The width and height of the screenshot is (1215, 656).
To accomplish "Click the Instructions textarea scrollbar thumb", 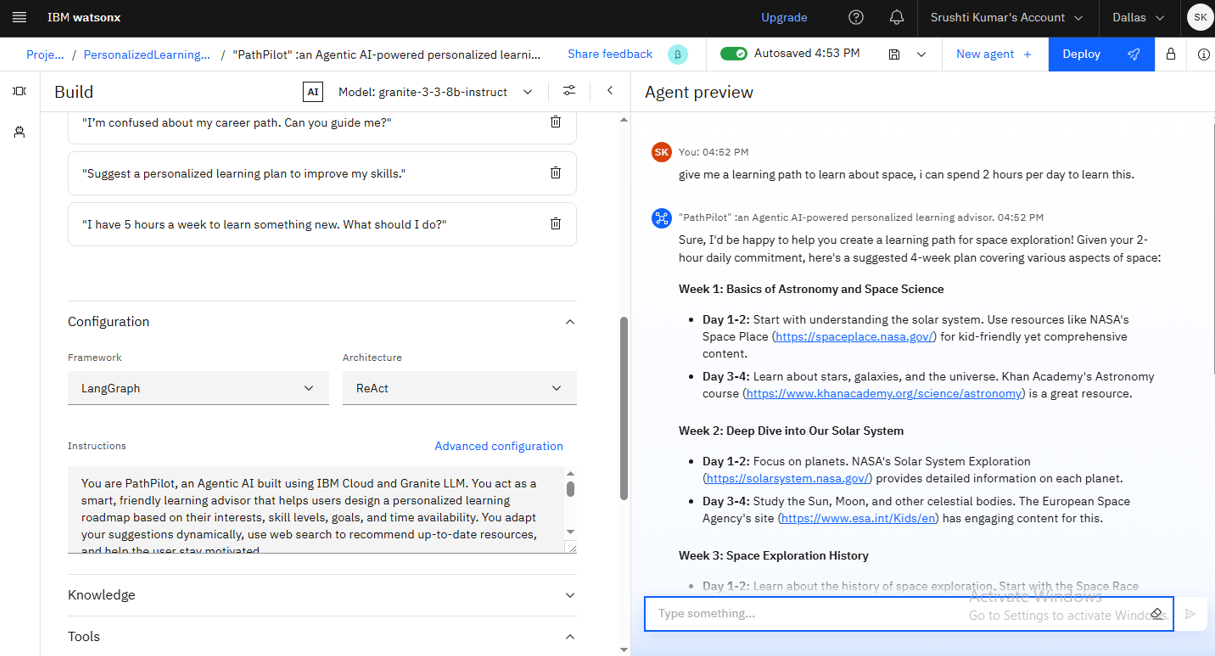I will (x=570, y=489).
